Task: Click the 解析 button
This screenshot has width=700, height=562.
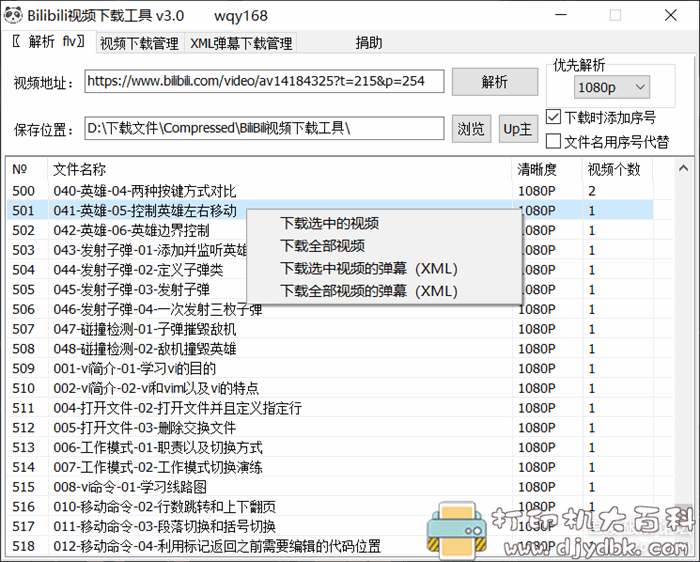Action: click(x=495, y=82)
